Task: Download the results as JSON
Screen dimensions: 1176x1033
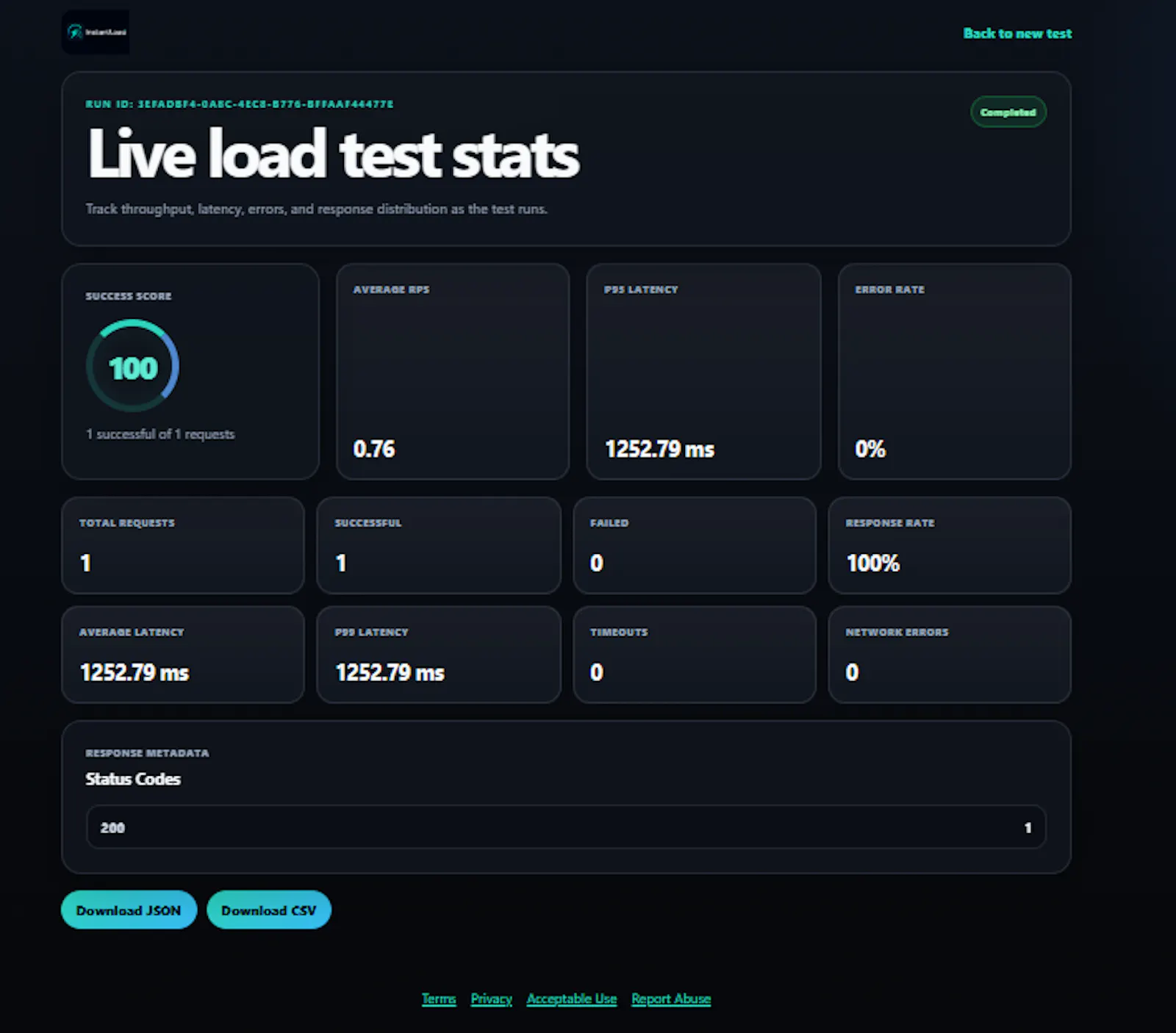Action: click(129, 910)
